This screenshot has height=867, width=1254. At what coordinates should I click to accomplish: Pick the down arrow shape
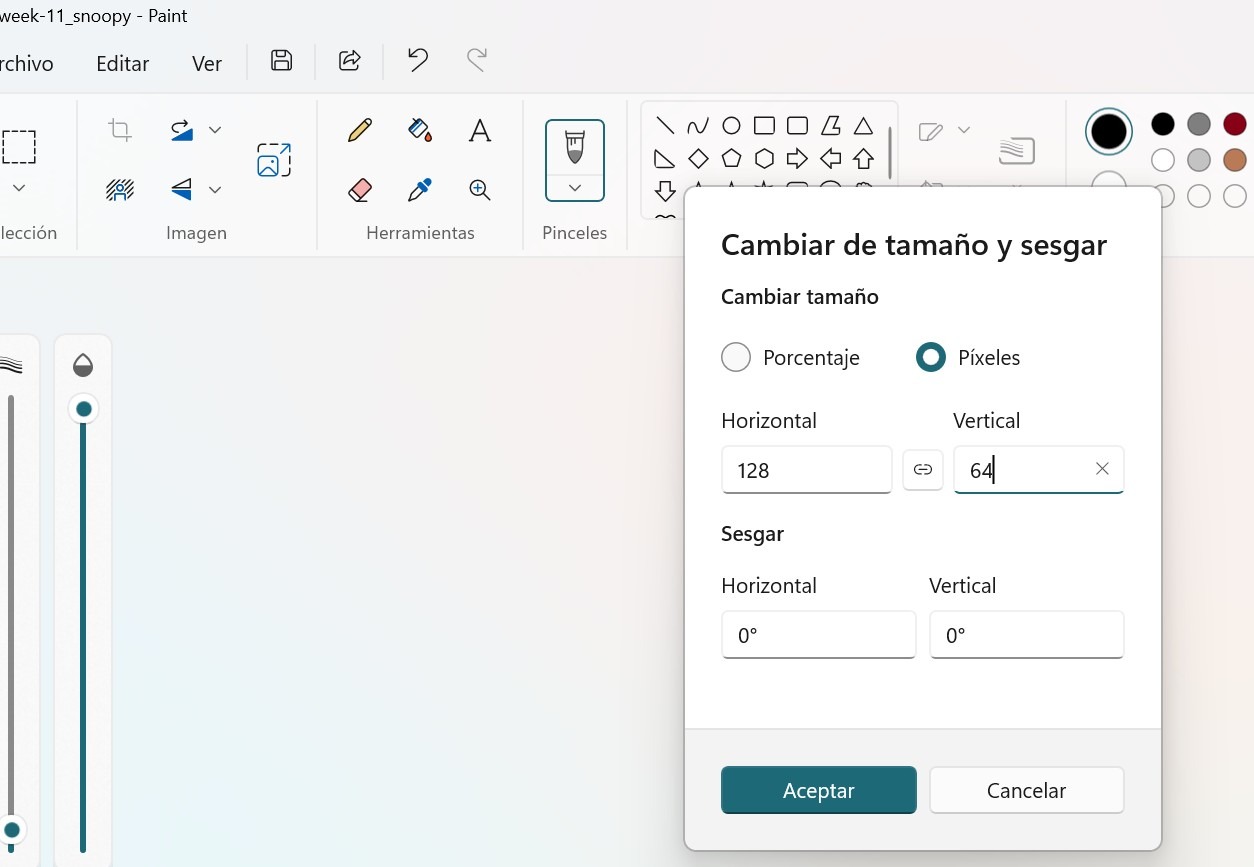coord(665,190)
